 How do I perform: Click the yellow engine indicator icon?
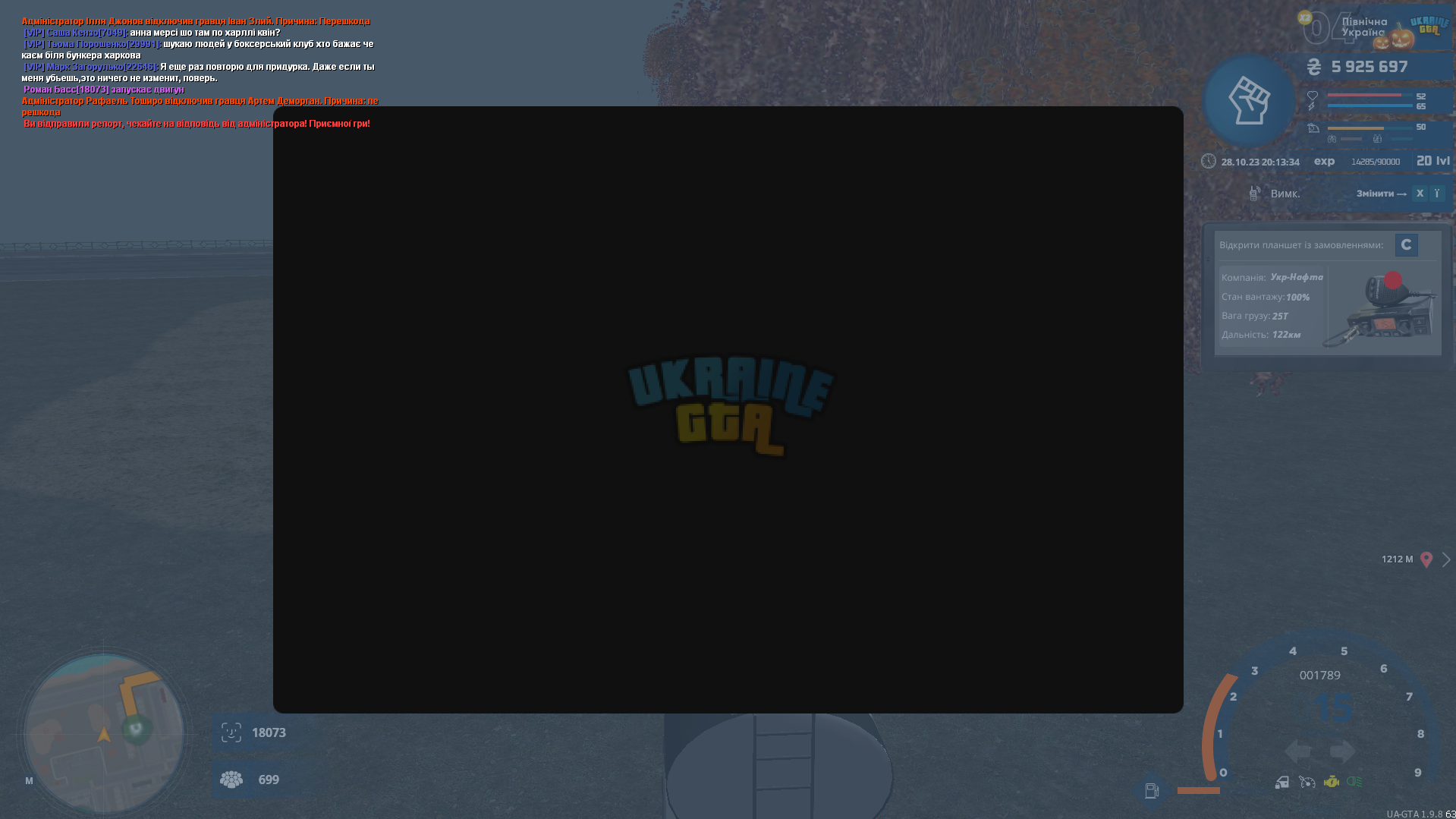coord(1332,782)
